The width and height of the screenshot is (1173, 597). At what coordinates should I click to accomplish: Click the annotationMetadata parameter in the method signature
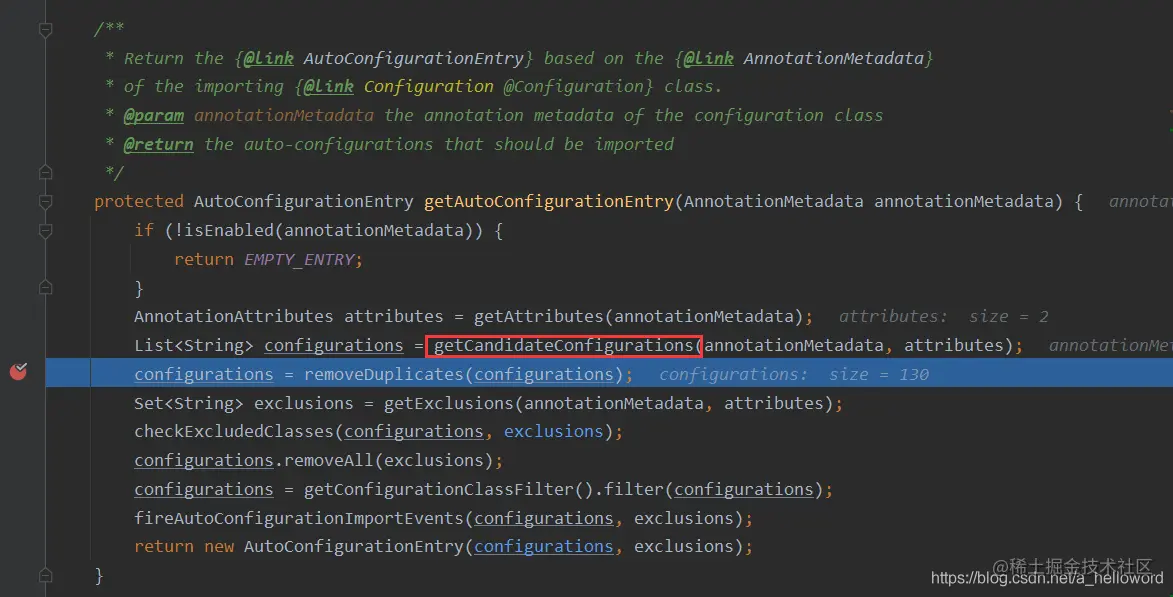964,202
